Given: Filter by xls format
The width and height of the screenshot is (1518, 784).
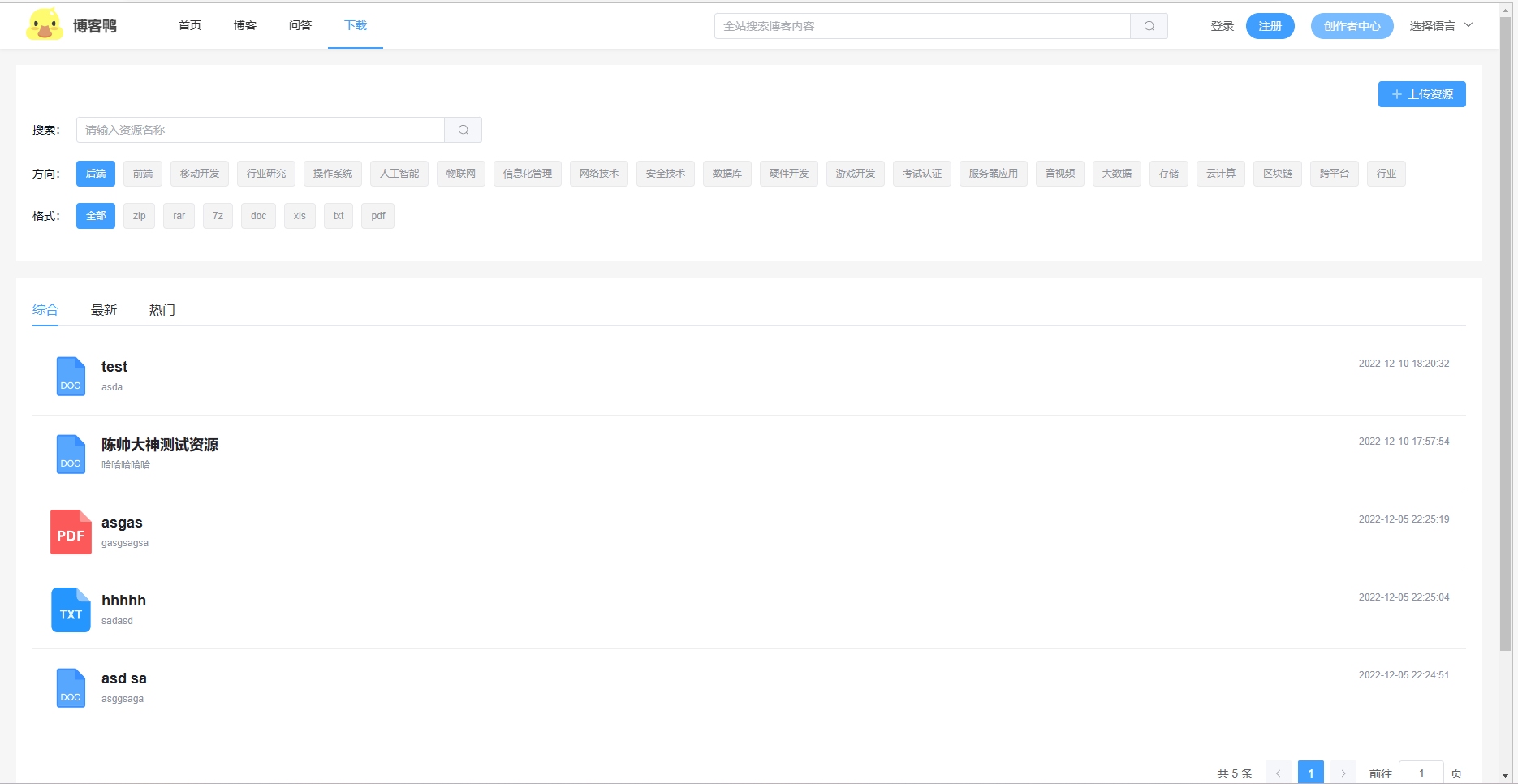Looking at the screenshot, I should pyautogui.click(x=300, y=216).
